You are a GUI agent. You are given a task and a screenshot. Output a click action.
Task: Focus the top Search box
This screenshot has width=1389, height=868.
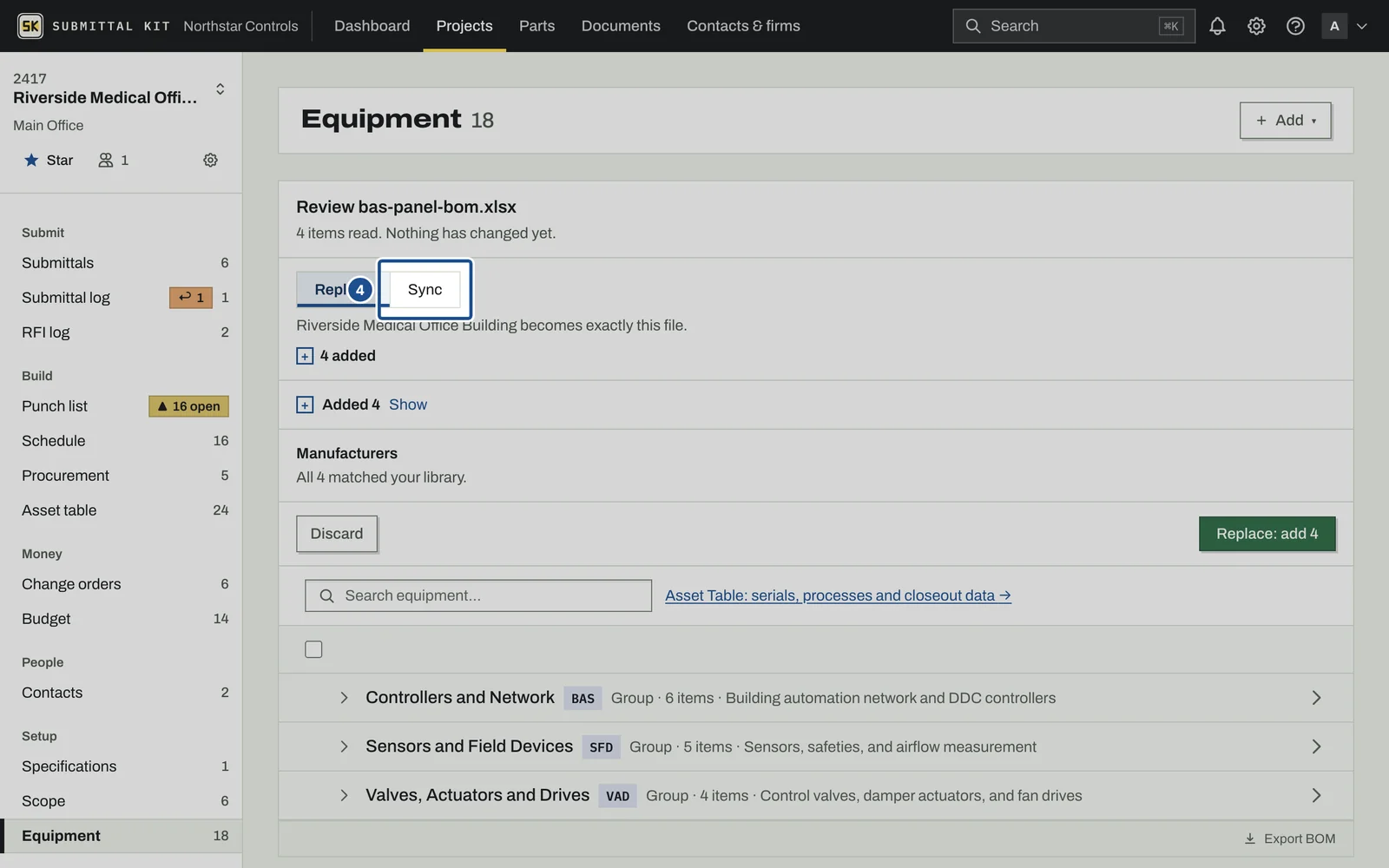[1073, 26]
